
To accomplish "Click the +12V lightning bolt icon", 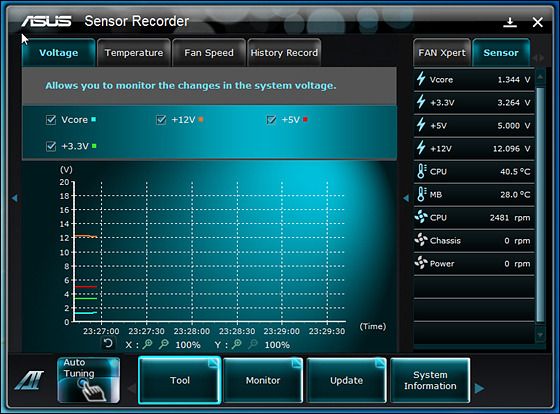I will tap(421, 148).
